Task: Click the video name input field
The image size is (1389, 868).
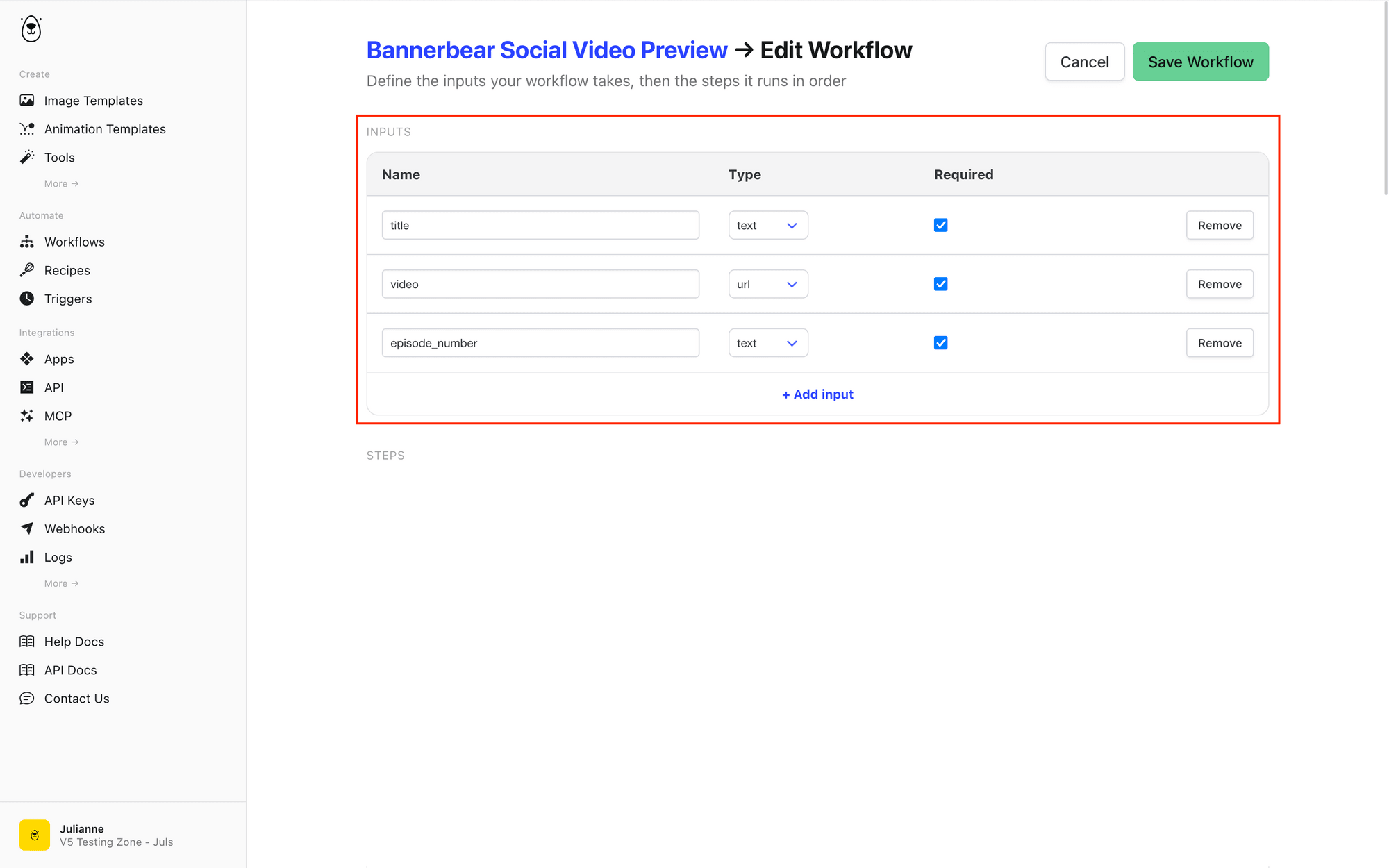Action: tap(540, 284)
